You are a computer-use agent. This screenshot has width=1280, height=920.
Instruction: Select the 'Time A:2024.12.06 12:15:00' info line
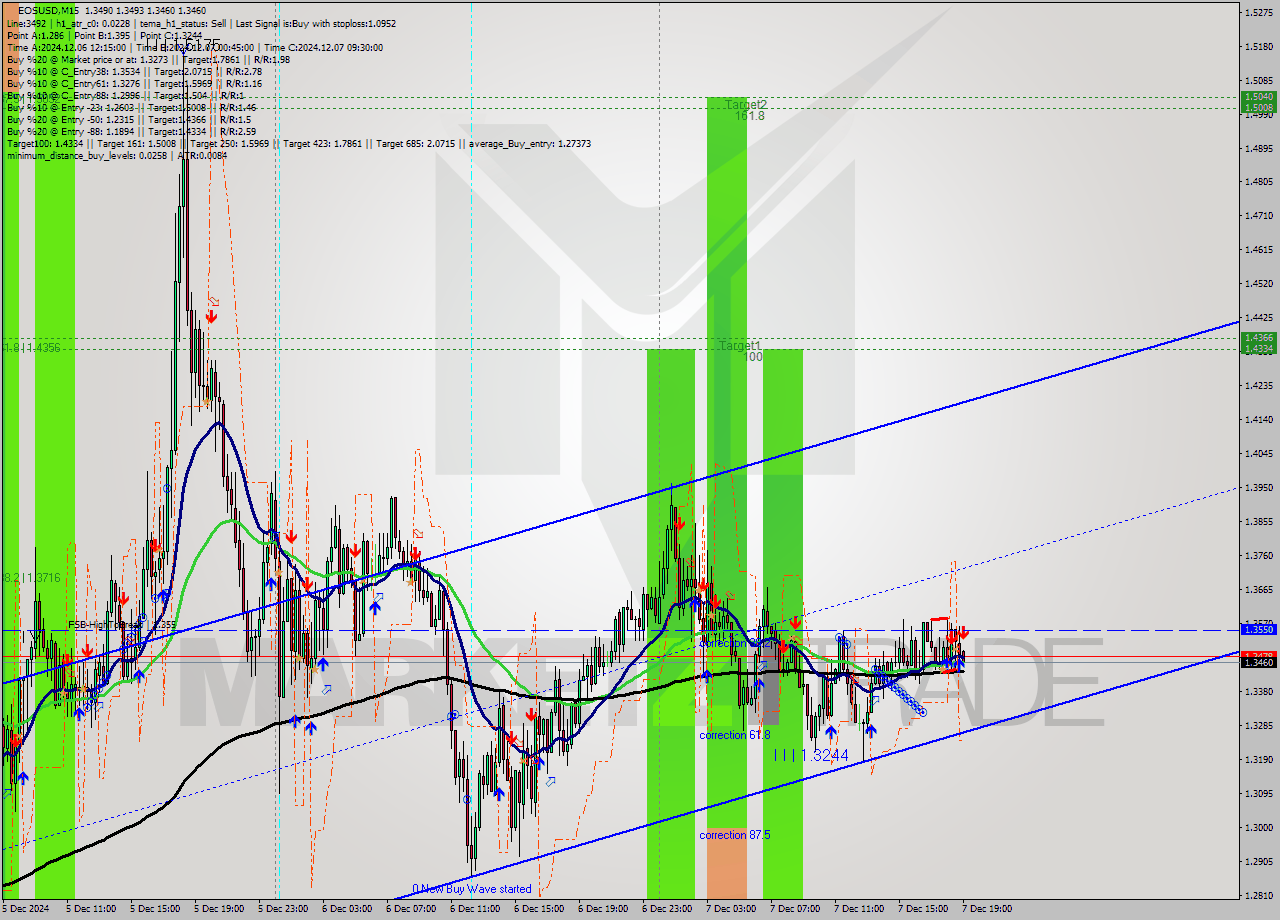(x=194, y=47)
